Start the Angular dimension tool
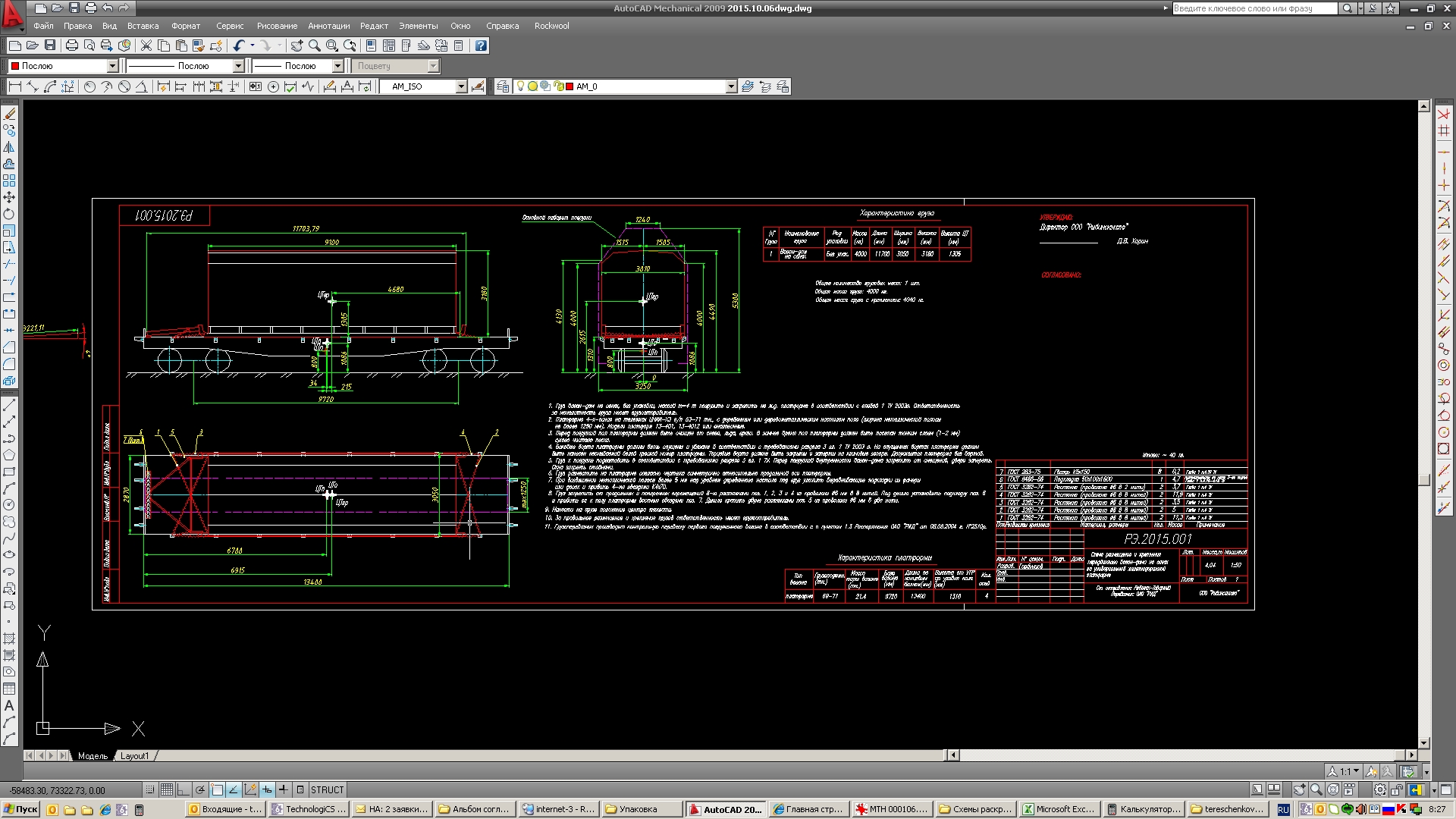Screen dimensions: 1456x819 [142, 86]
